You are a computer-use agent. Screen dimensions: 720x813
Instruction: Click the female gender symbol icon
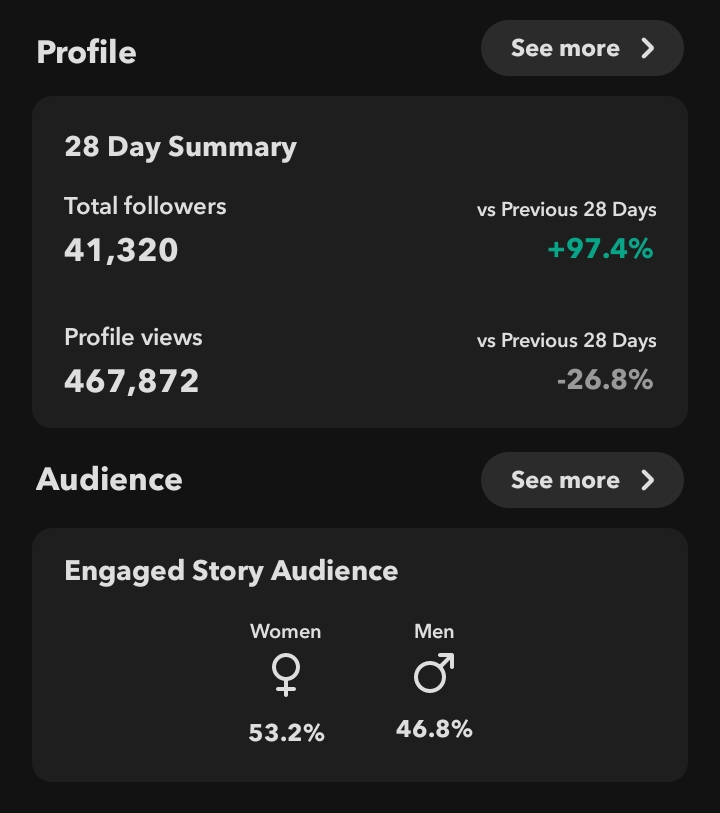tap(286, 675)
